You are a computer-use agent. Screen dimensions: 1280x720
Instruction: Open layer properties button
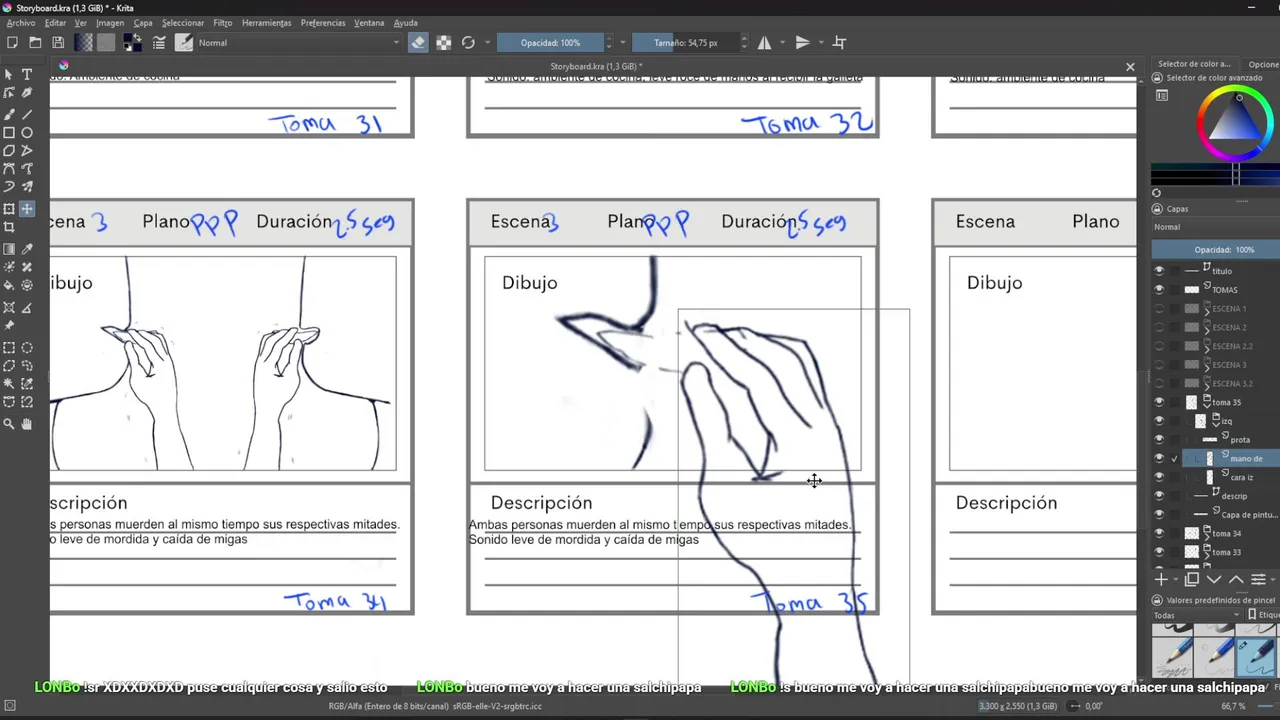(1258, 579)
